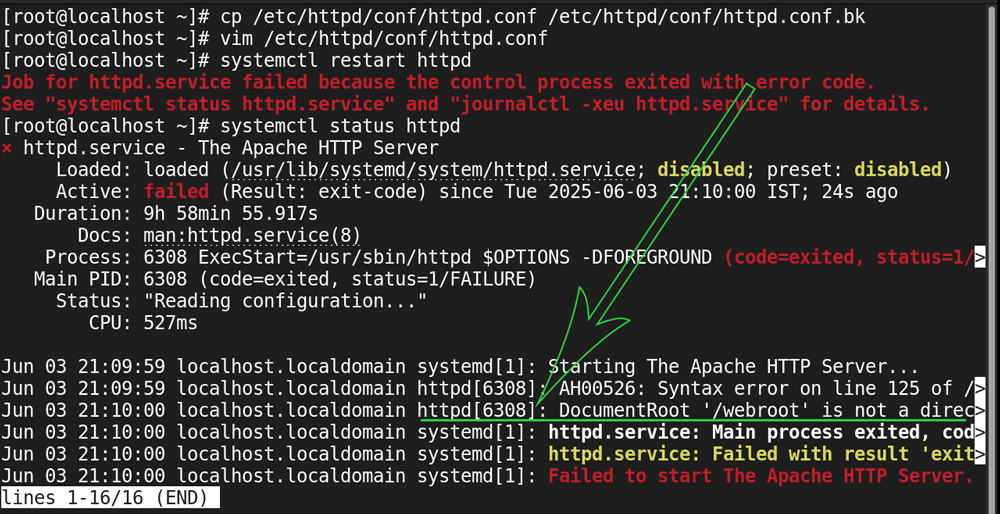Click the 'status=1/FAILURE' text on Main PID line
This screenshot has height=514, width=1000.
click(x=439, y=279)
